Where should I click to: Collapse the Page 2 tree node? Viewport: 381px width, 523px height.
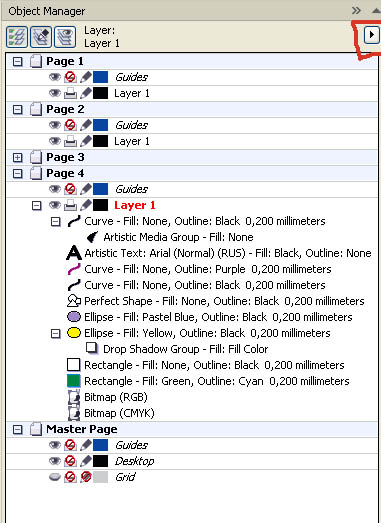coord(17,109)
